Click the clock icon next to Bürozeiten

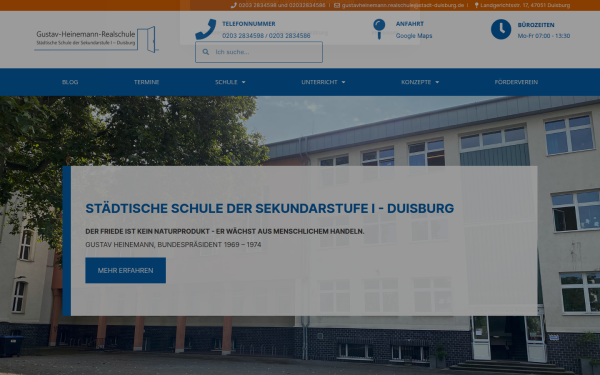click(501, 29)
